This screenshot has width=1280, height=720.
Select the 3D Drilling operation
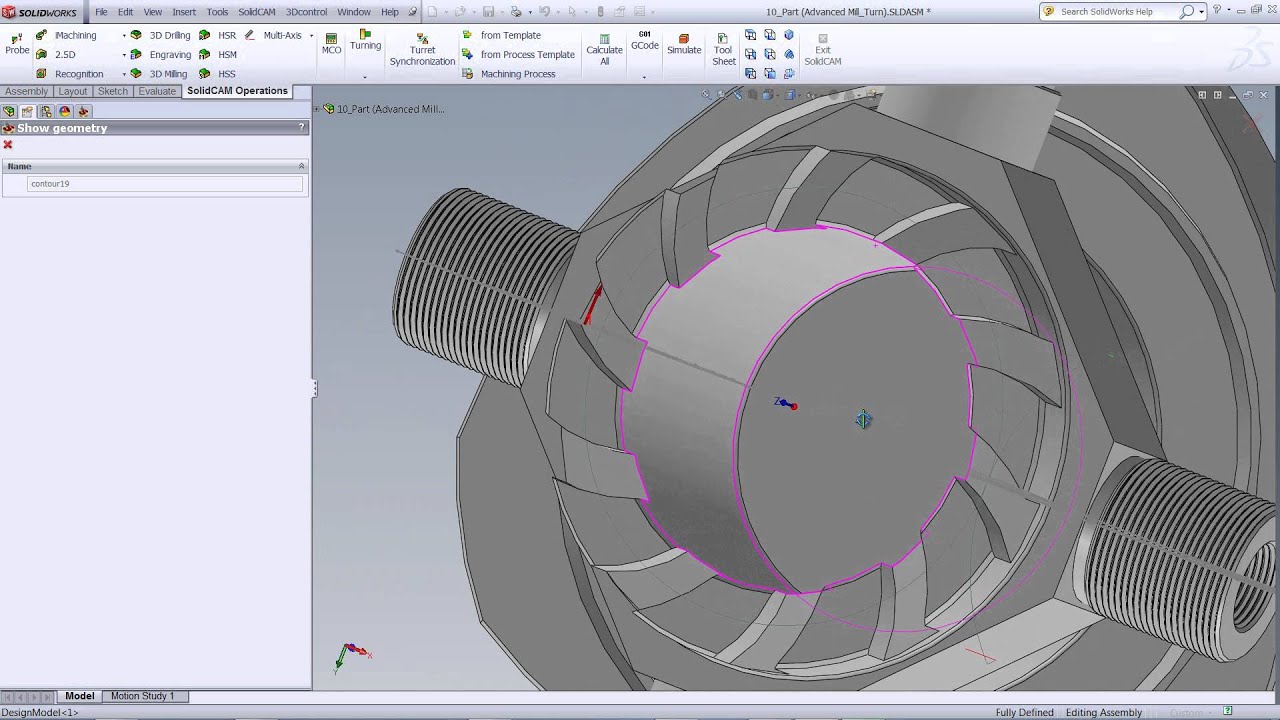point(160,35)
